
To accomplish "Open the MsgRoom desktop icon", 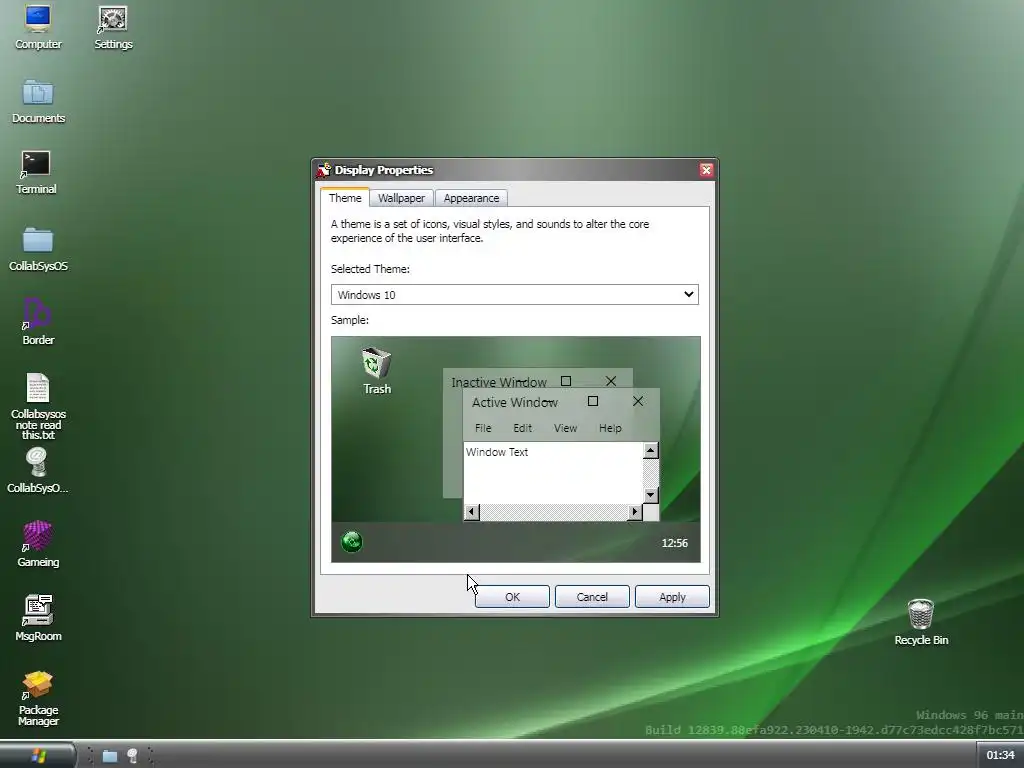I will 38,618.
